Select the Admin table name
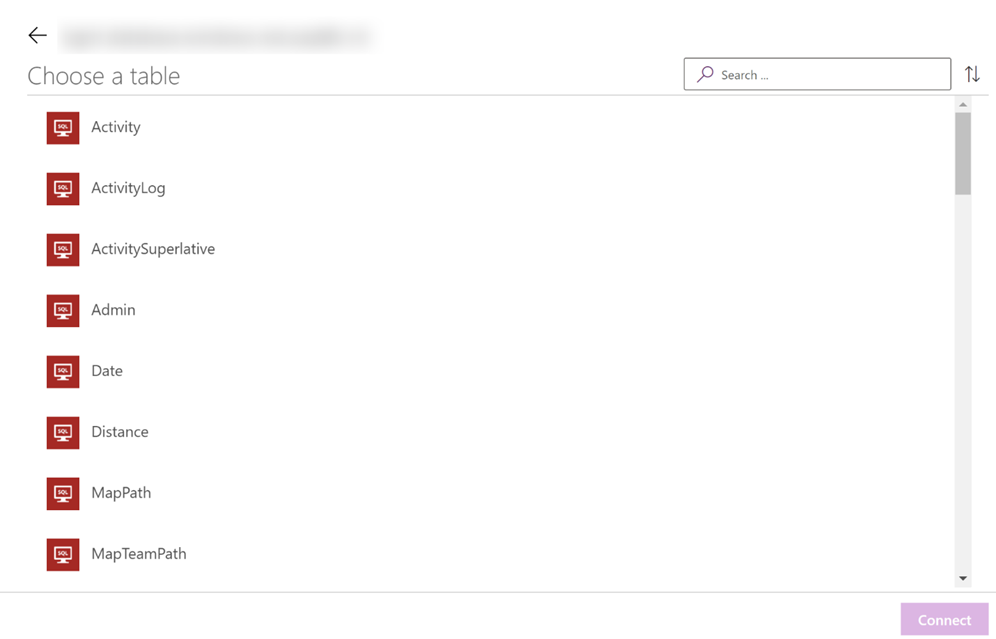 (x=113, y=310)
